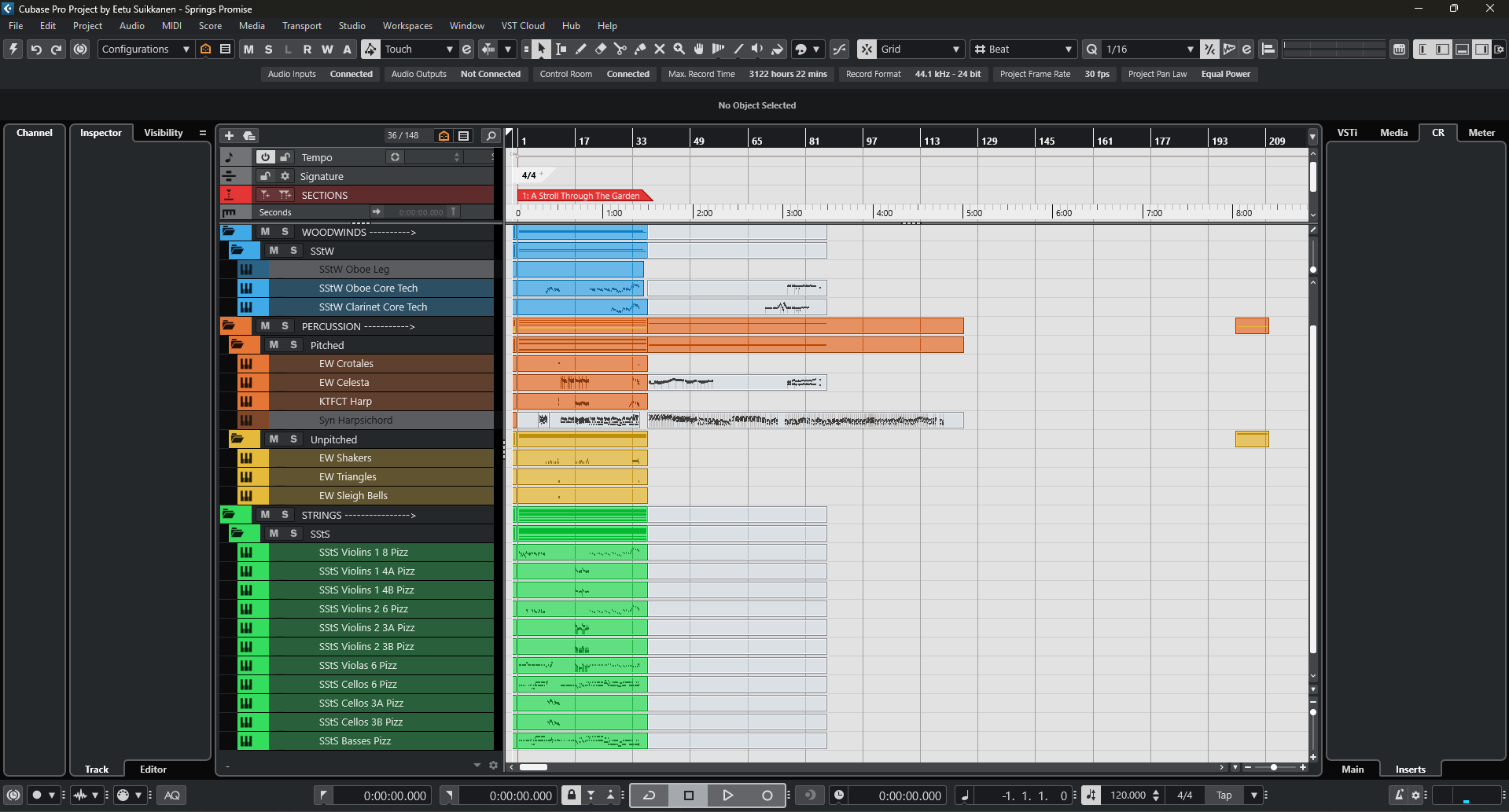Mute the WOODWINDS folder
Screen dimensions: 1509x812
coord(265,232)
